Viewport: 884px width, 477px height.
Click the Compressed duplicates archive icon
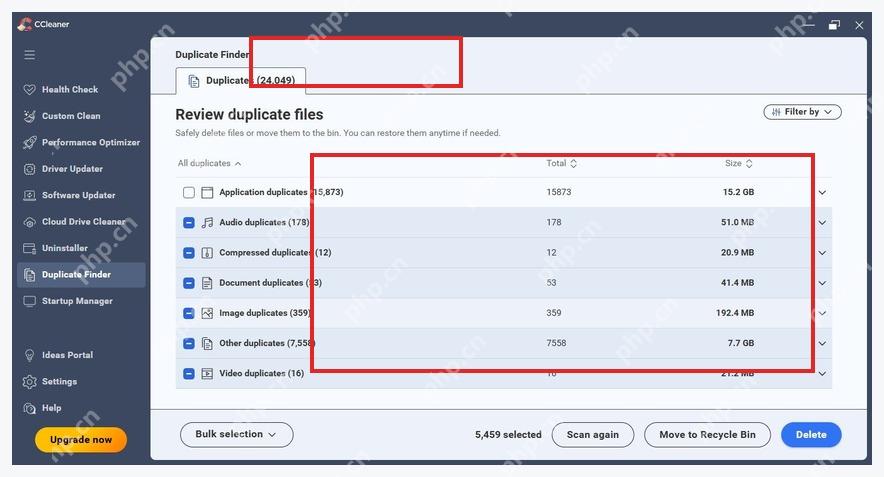tap(207, 253)
